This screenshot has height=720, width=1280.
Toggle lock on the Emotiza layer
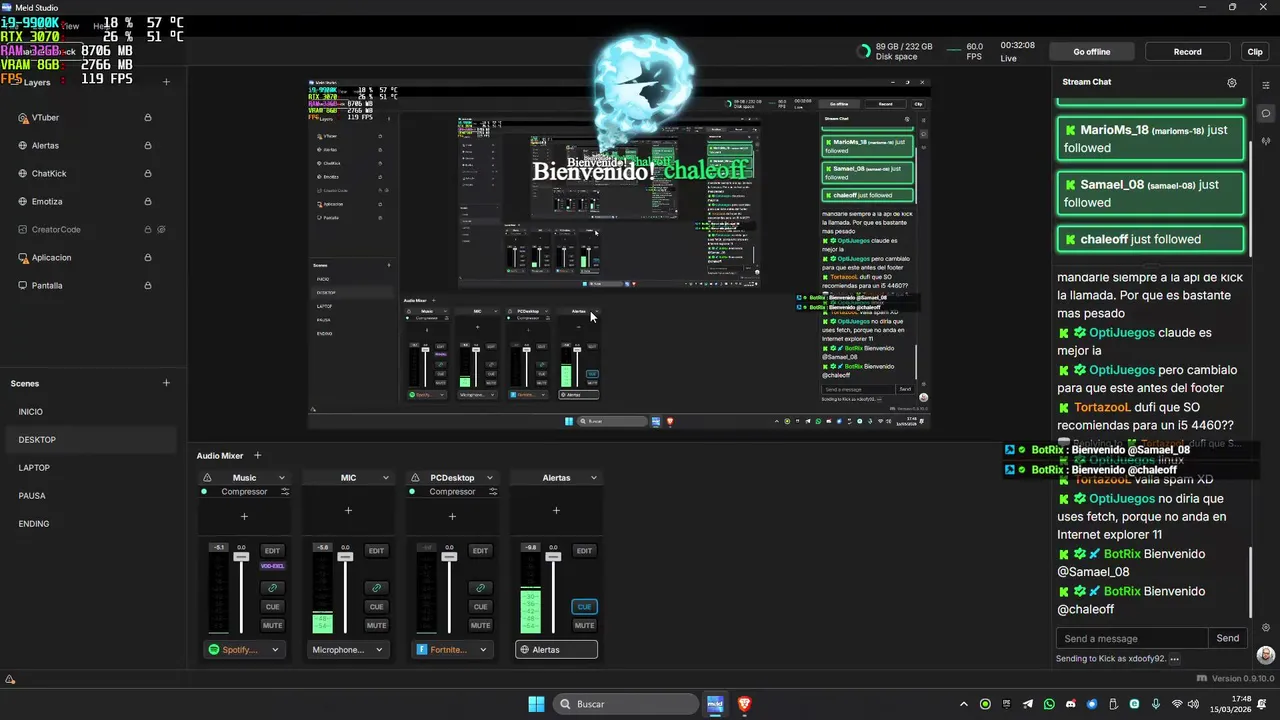click(148, 202)
